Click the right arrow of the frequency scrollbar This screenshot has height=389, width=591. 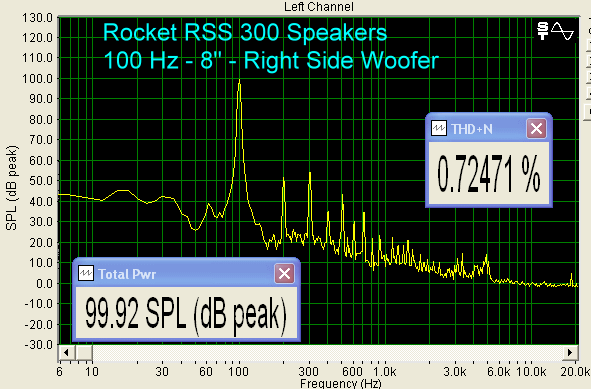(x=570, y=353)
